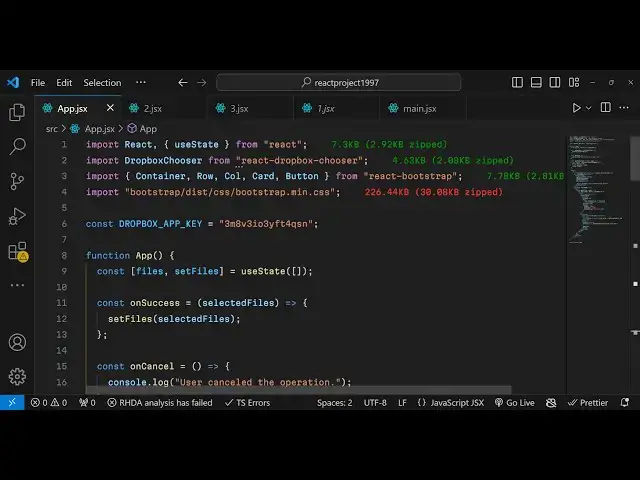The width and height of the screenshot is (640, 480).
Task: Click the reactproject1997 command center search box
Action: click(339, 82)
